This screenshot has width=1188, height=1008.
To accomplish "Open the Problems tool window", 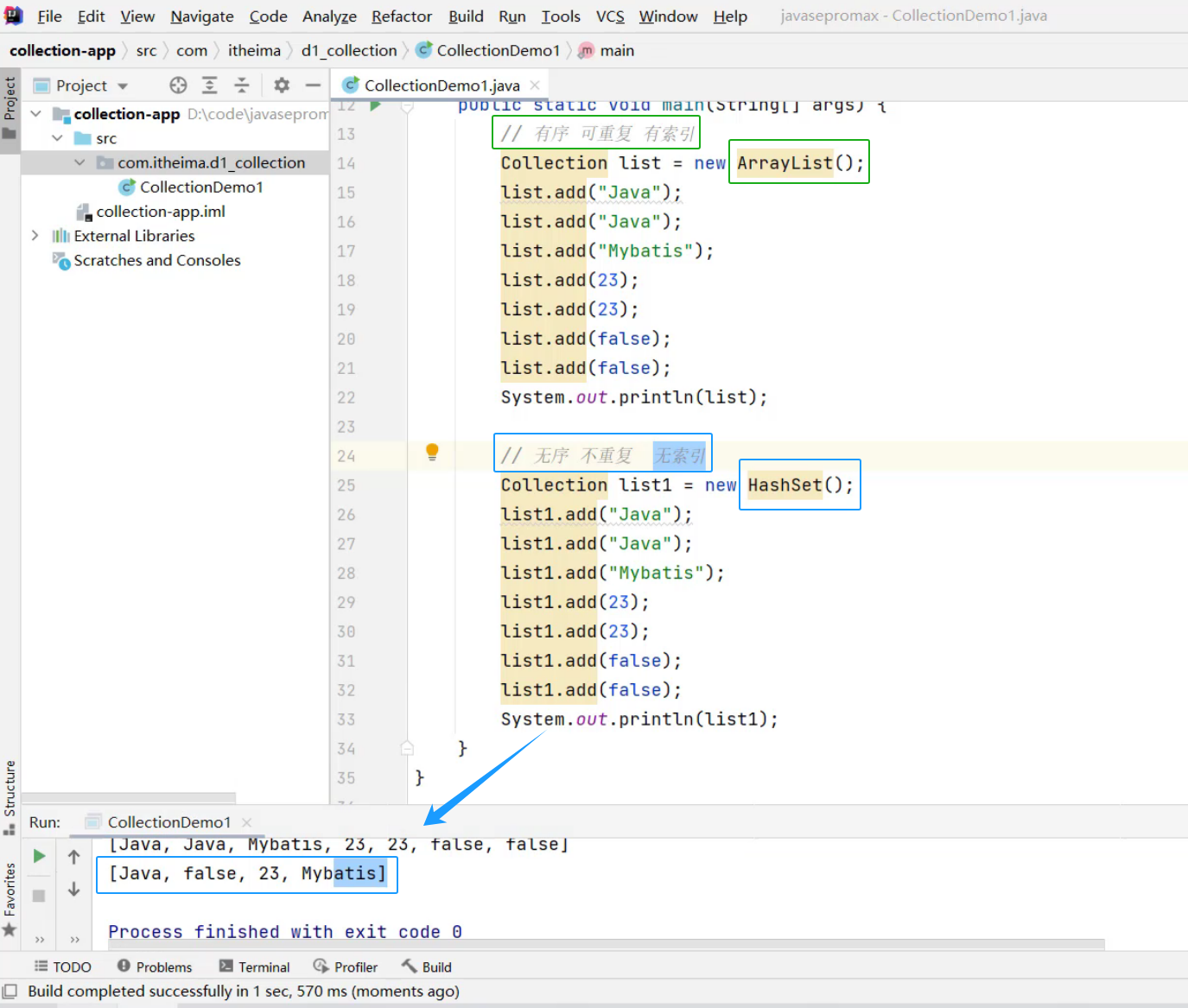I will tap(155, 967).
